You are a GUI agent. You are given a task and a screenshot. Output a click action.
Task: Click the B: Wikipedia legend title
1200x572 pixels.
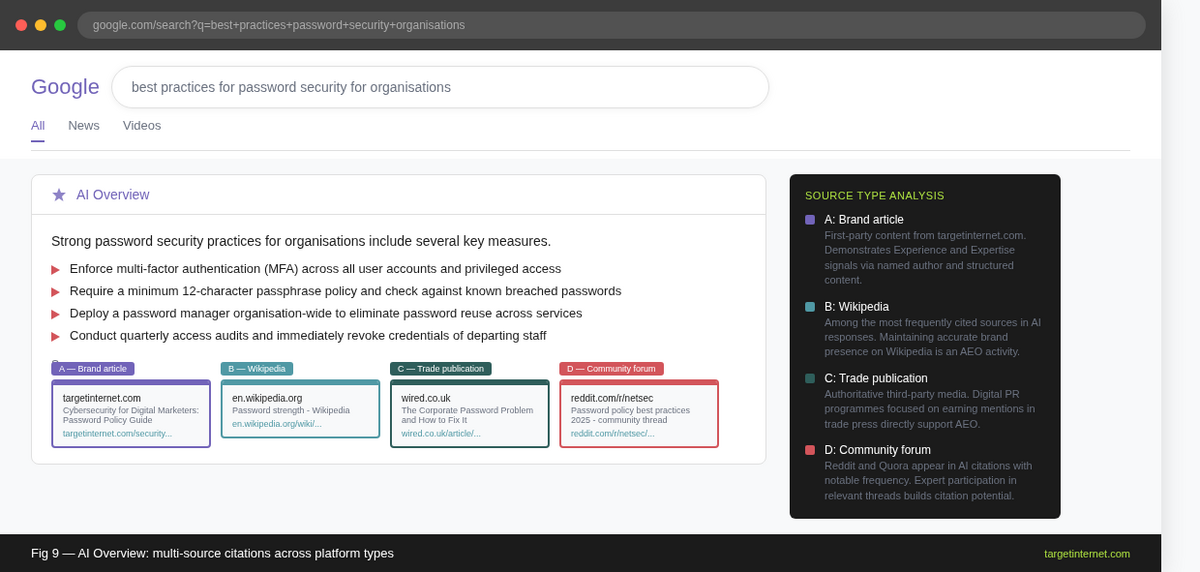click(x=857, y=307)
